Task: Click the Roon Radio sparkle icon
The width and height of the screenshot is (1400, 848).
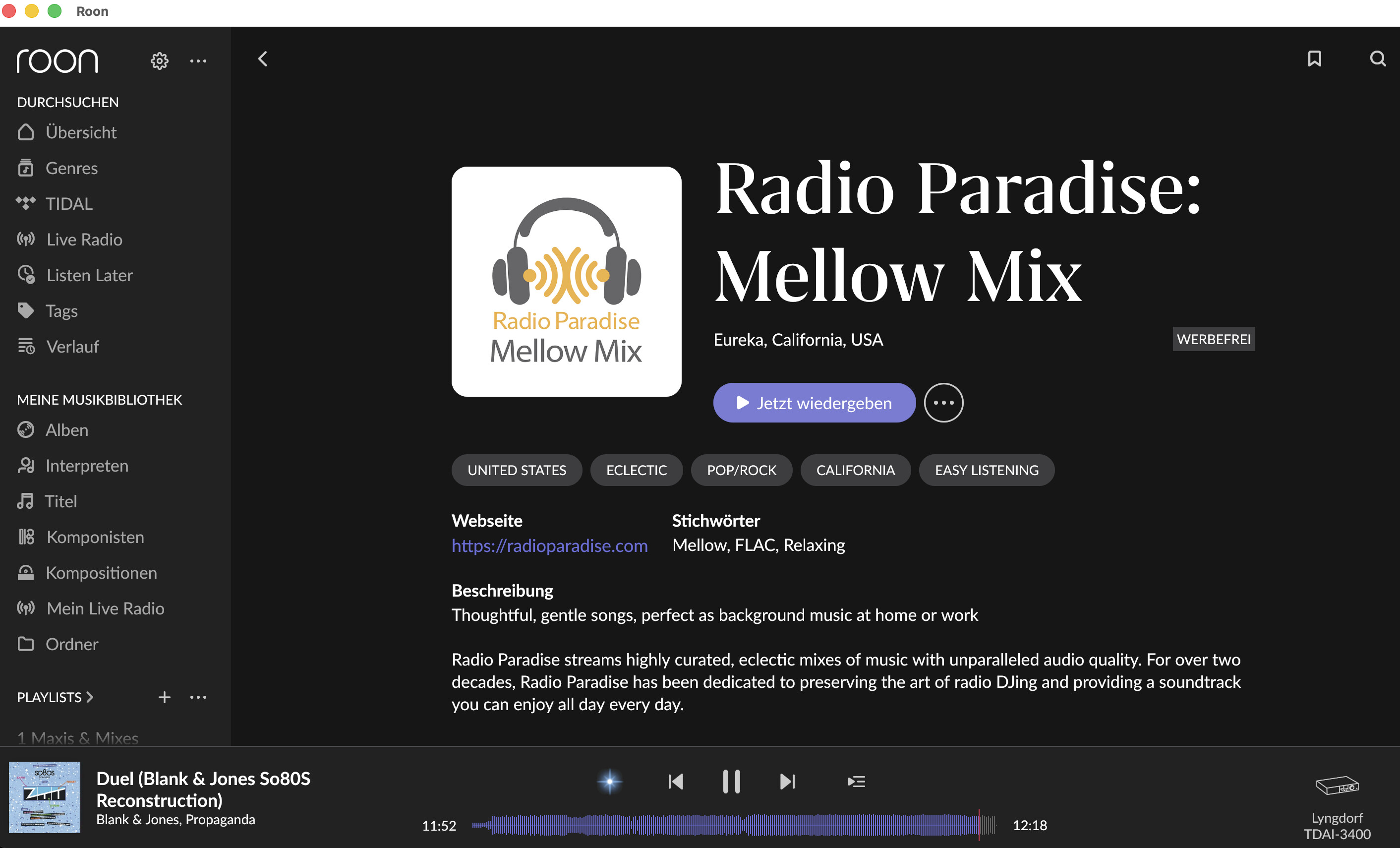Action: pos(610,782)
